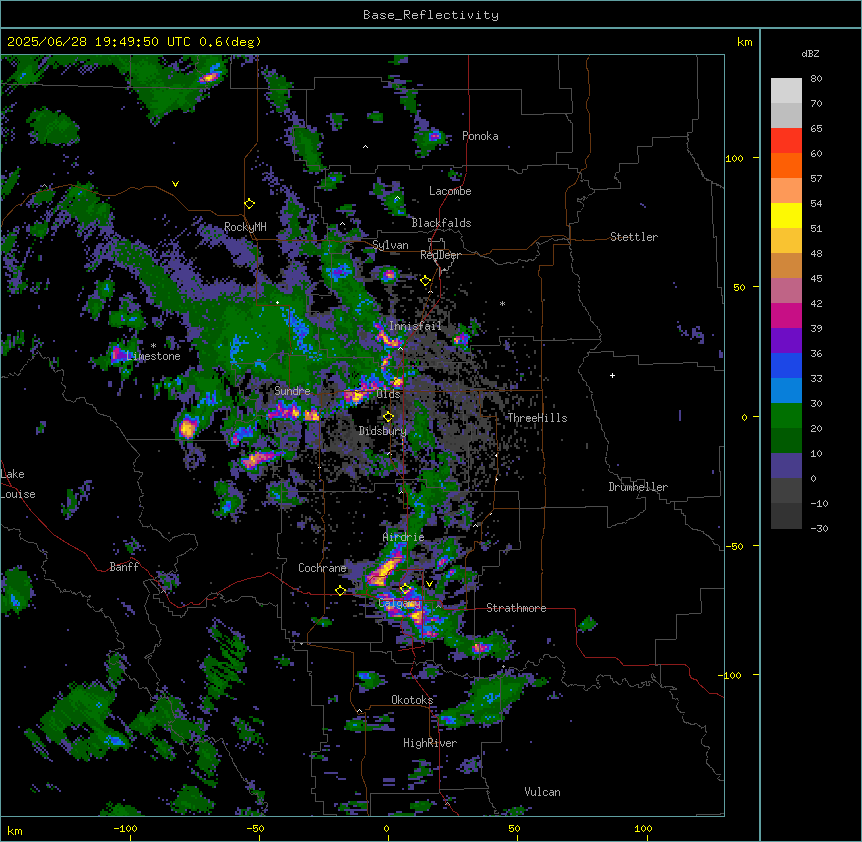Viewport: 862px width, 842px height.
Task: Pick the magenta swatch in dBZ legend
Action: (x=786, y=315)
